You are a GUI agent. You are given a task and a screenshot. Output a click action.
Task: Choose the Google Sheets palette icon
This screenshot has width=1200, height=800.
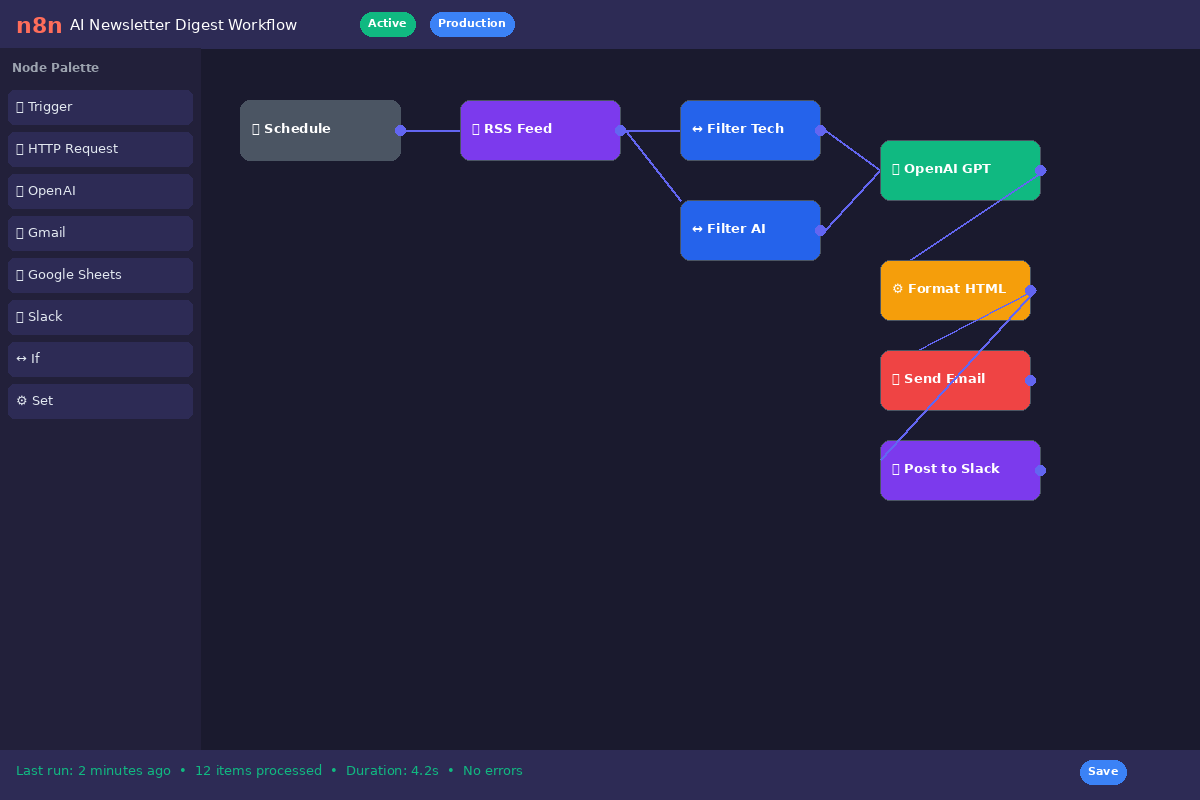click(18, 275)
